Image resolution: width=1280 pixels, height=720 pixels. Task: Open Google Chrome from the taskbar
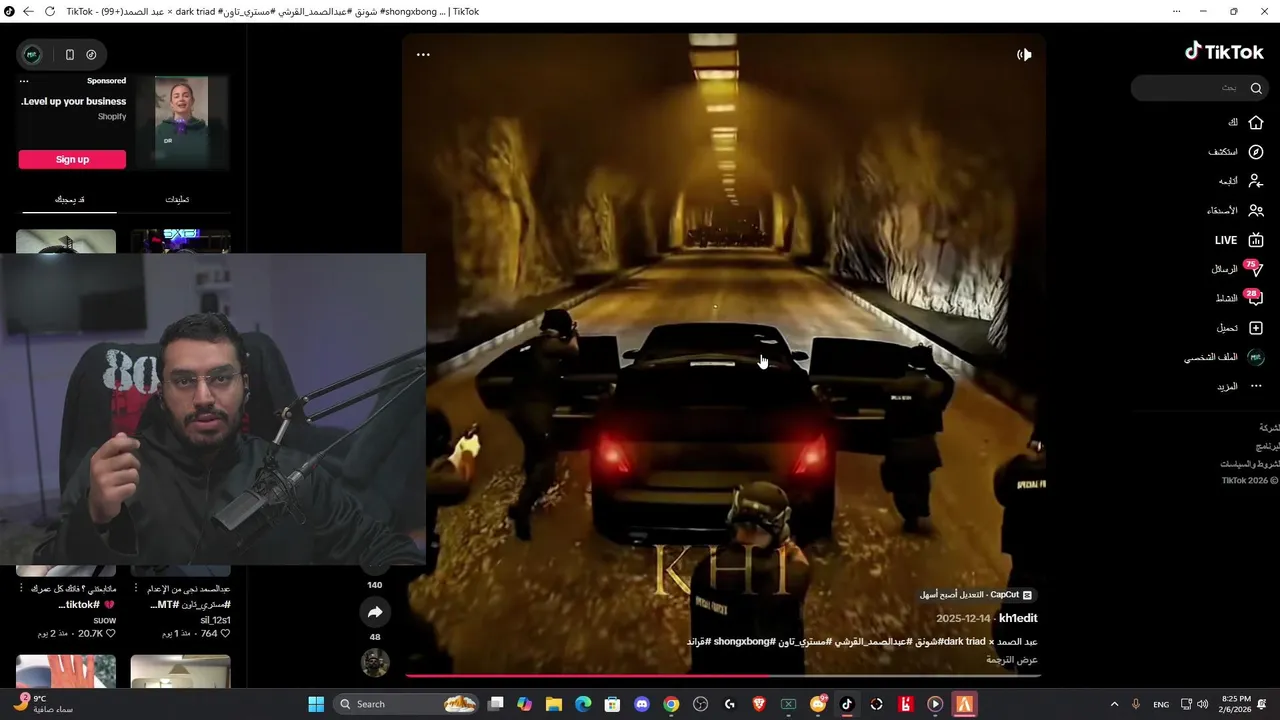[671, 704]
